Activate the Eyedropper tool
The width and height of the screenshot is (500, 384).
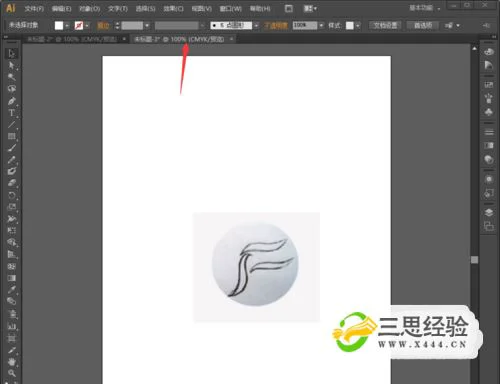11,289
